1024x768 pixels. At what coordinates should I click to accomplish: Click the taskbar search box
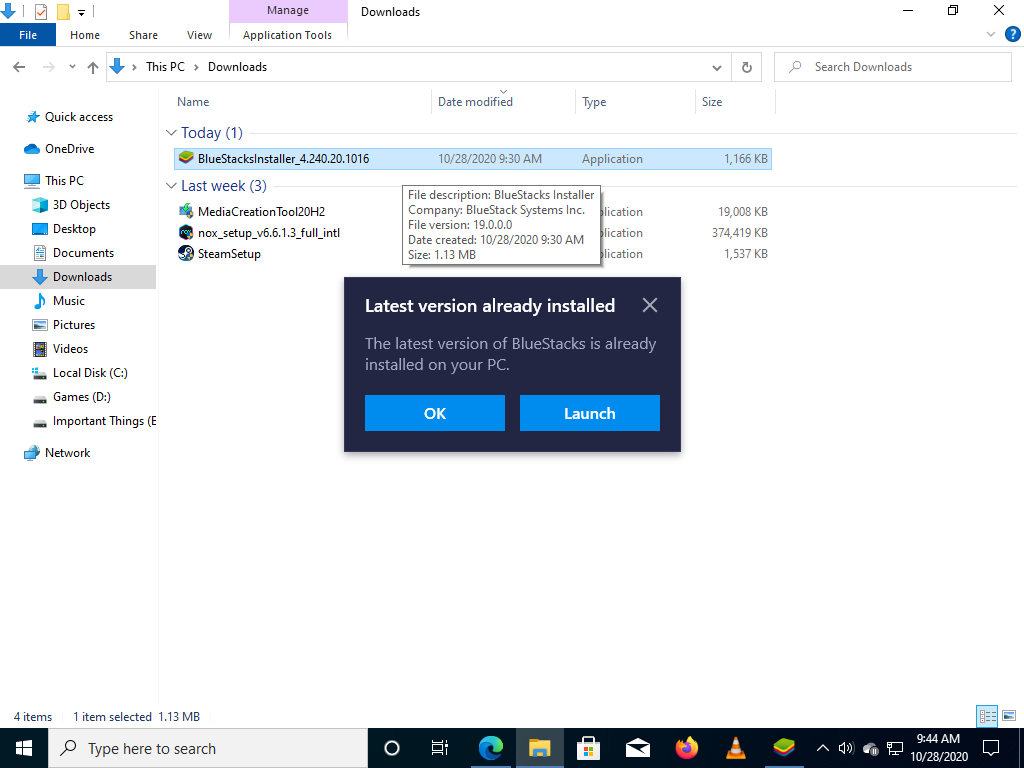[208, 748]
